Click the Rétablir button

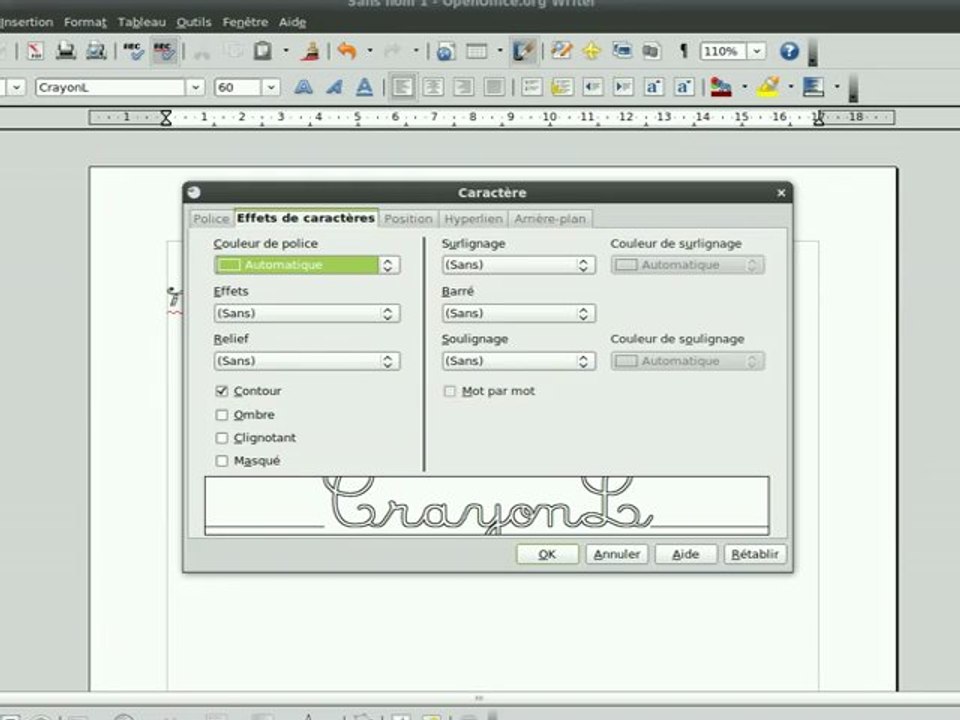click(755, 554)
